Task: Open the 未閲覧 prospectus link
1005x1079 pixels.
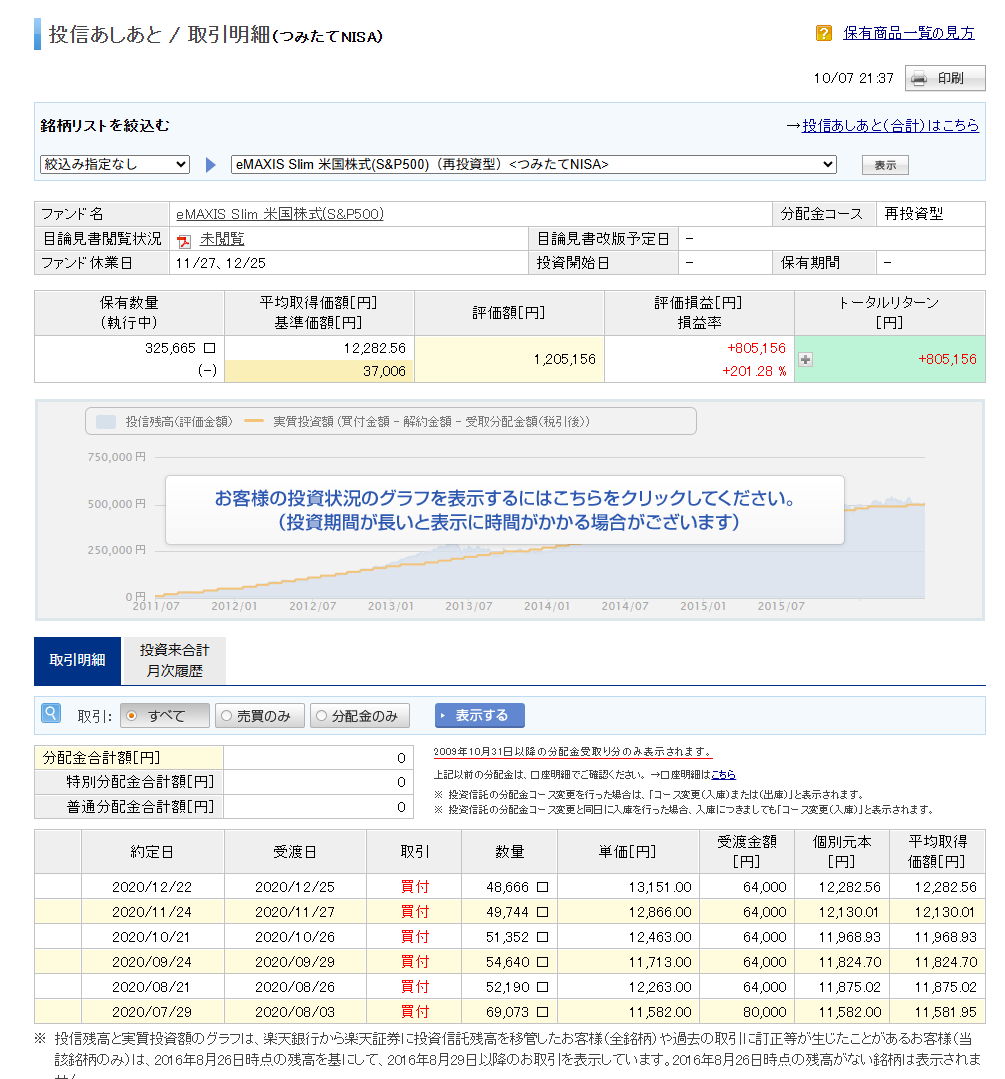Action: [x=222, y=239]
